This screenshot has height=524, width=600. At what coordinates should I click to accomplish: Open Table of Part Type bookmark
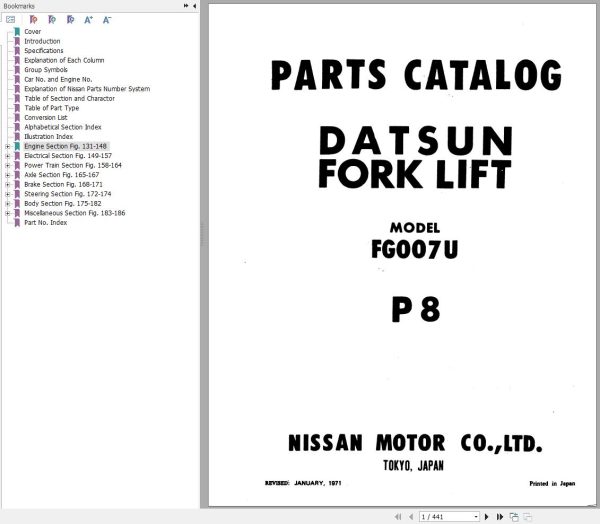[x=52, y=108]
